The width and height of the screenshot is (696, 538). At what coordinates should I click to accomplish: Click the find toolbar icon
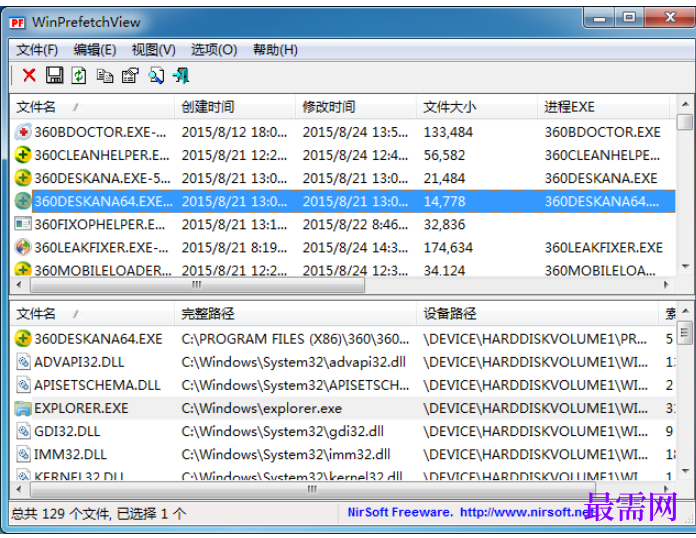coord(156,76)
